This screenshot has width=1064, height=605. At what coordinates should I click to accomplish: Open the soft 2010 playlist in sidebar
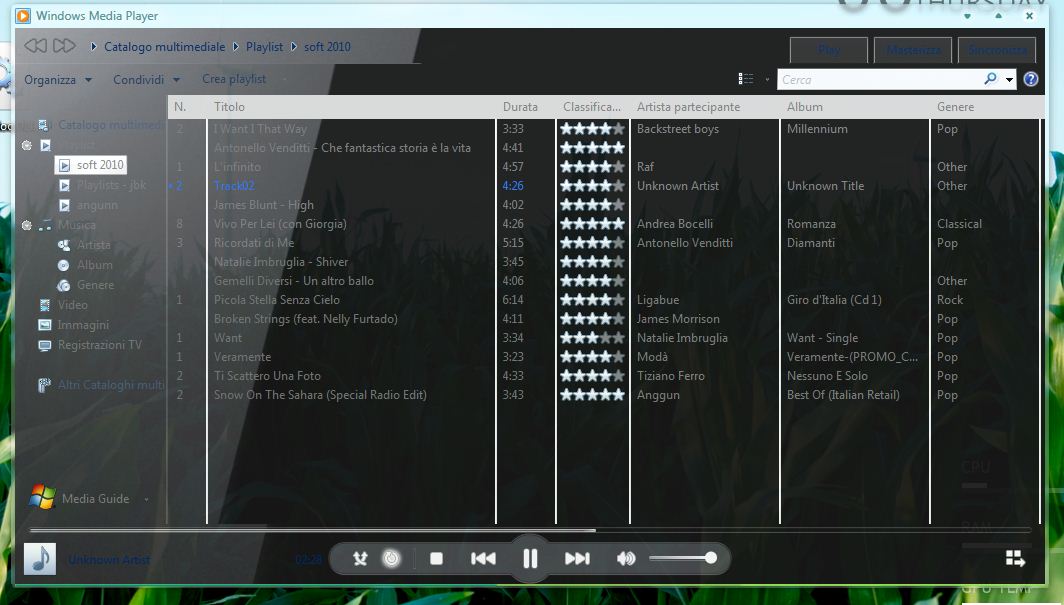(100, 165)
